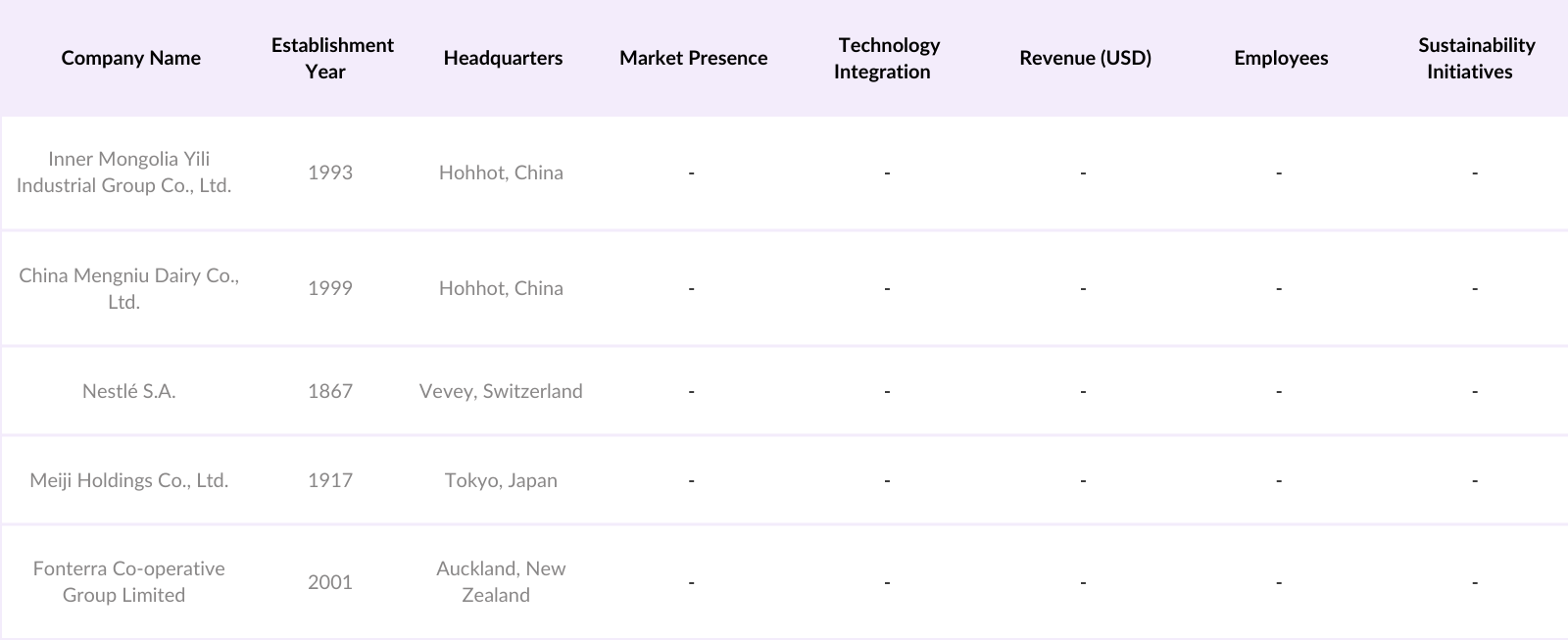Viewport: 1568px width, 640px height.
Task: Click Revenue dash in Meiji Holdings row
Action: 1083,480
